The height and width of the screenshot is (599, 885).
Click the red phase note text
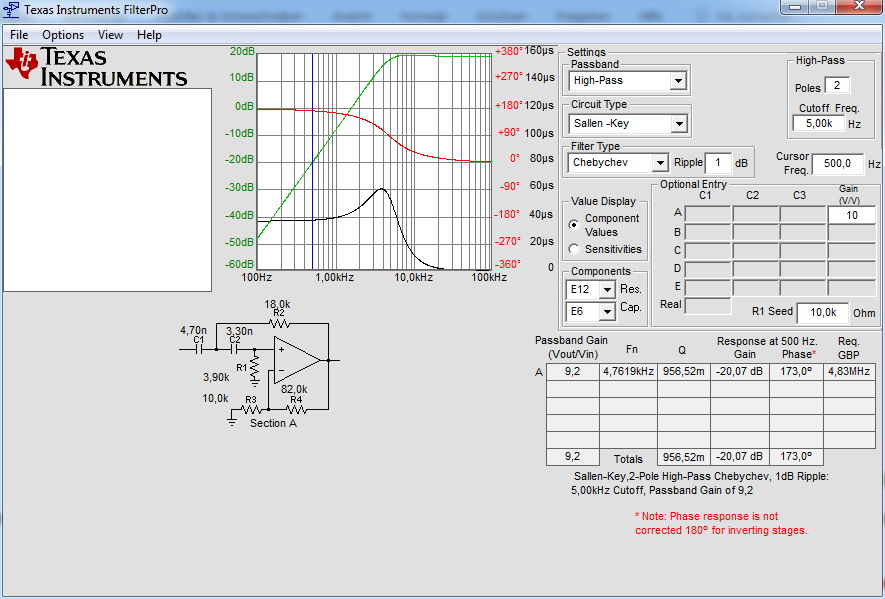point(721,523)
